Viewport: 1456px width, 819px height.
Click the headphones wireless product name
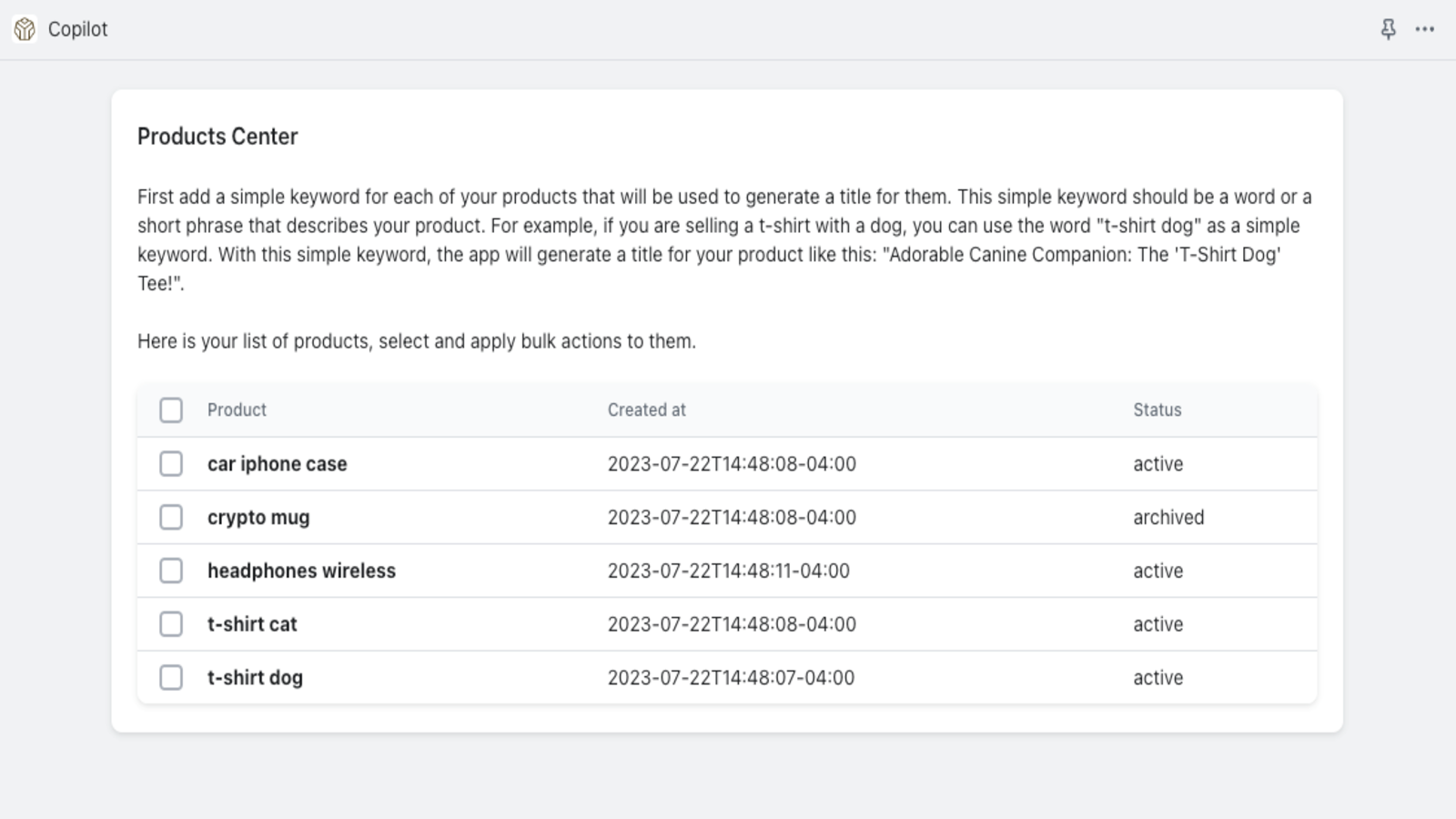(301, 571)
